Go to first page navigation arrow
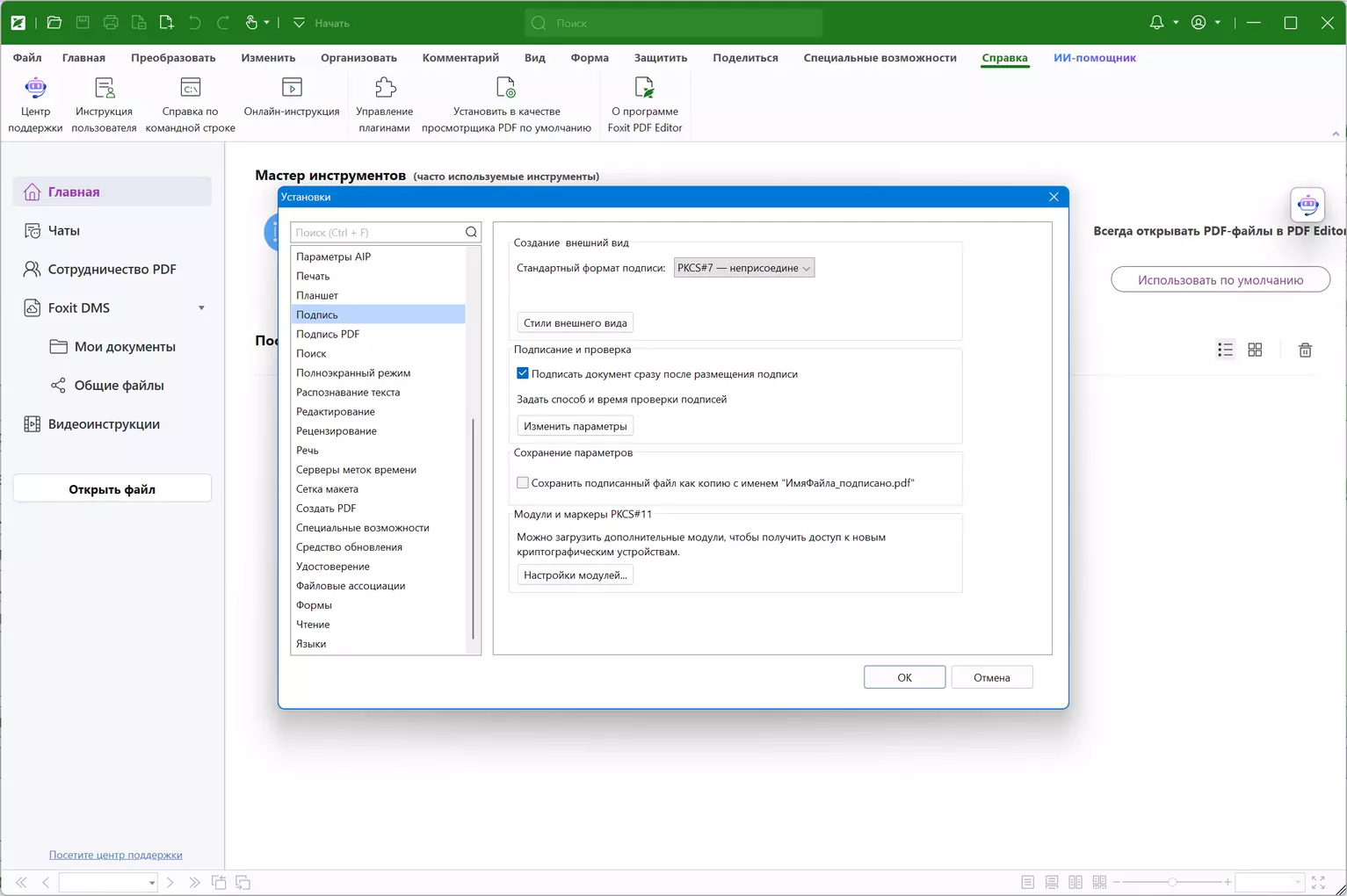 click(21, 882)
